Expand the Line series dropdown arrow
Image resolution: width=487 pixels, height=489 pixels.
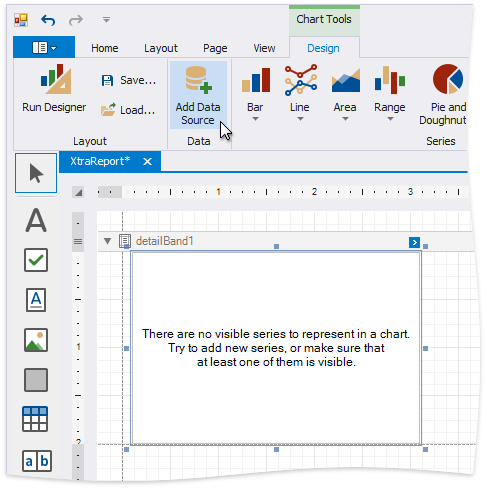tap(300, 119)
